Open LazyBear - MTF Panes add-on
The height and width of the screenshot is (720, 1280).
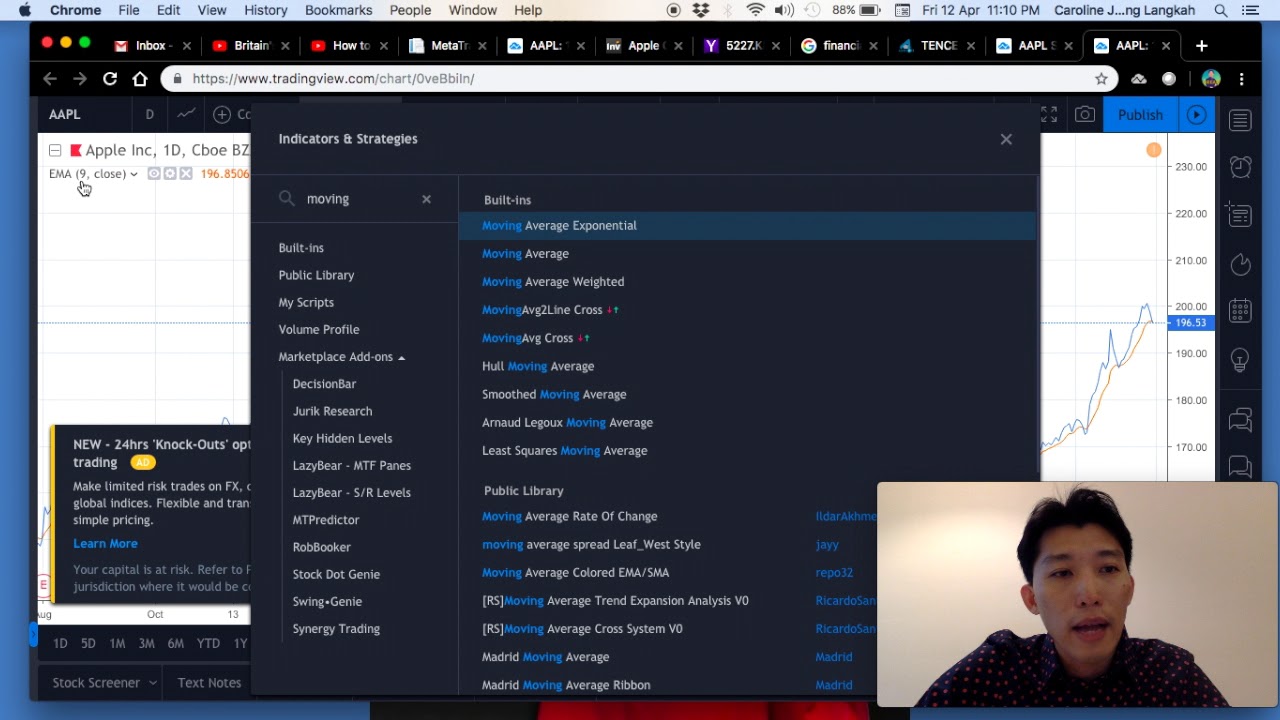pos(352,465)
